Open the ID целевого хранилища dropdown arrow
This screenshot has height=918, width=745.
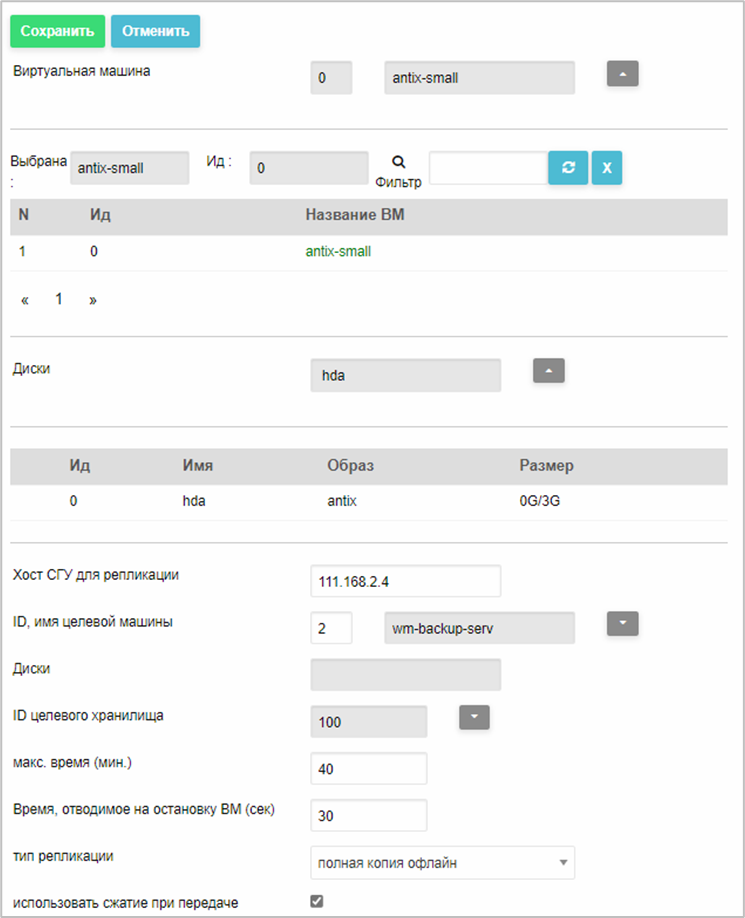474,717
